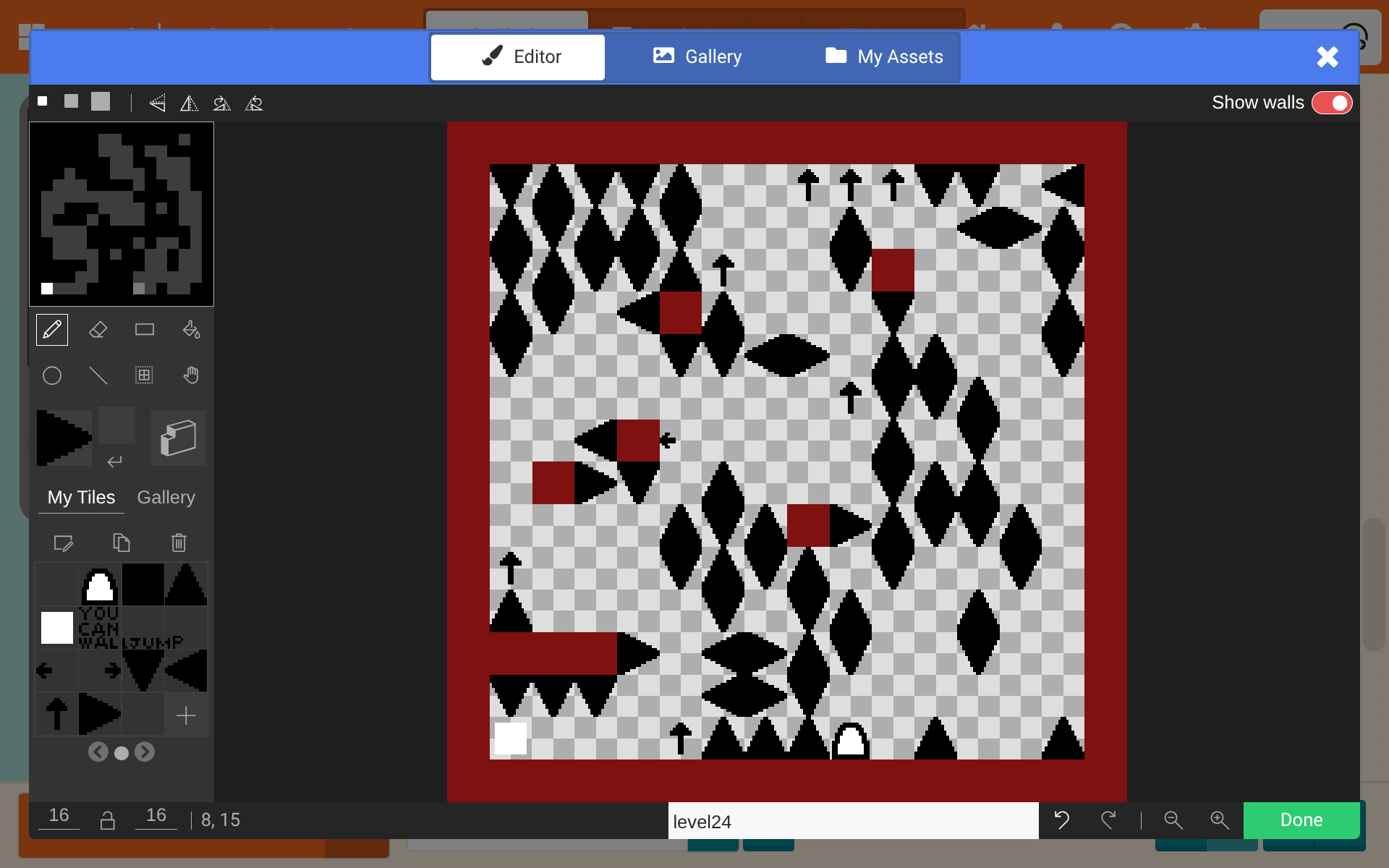Select the pencil draw tool

(x=52, y=330)
